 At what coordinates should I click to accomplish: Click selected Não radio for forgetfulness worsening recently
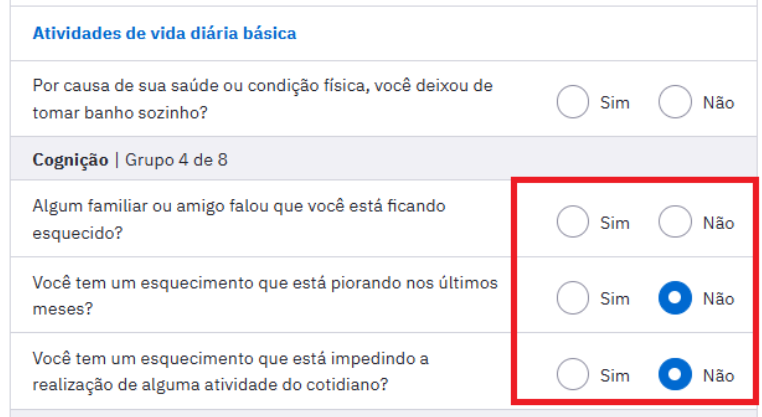click(x=675, y=298)
